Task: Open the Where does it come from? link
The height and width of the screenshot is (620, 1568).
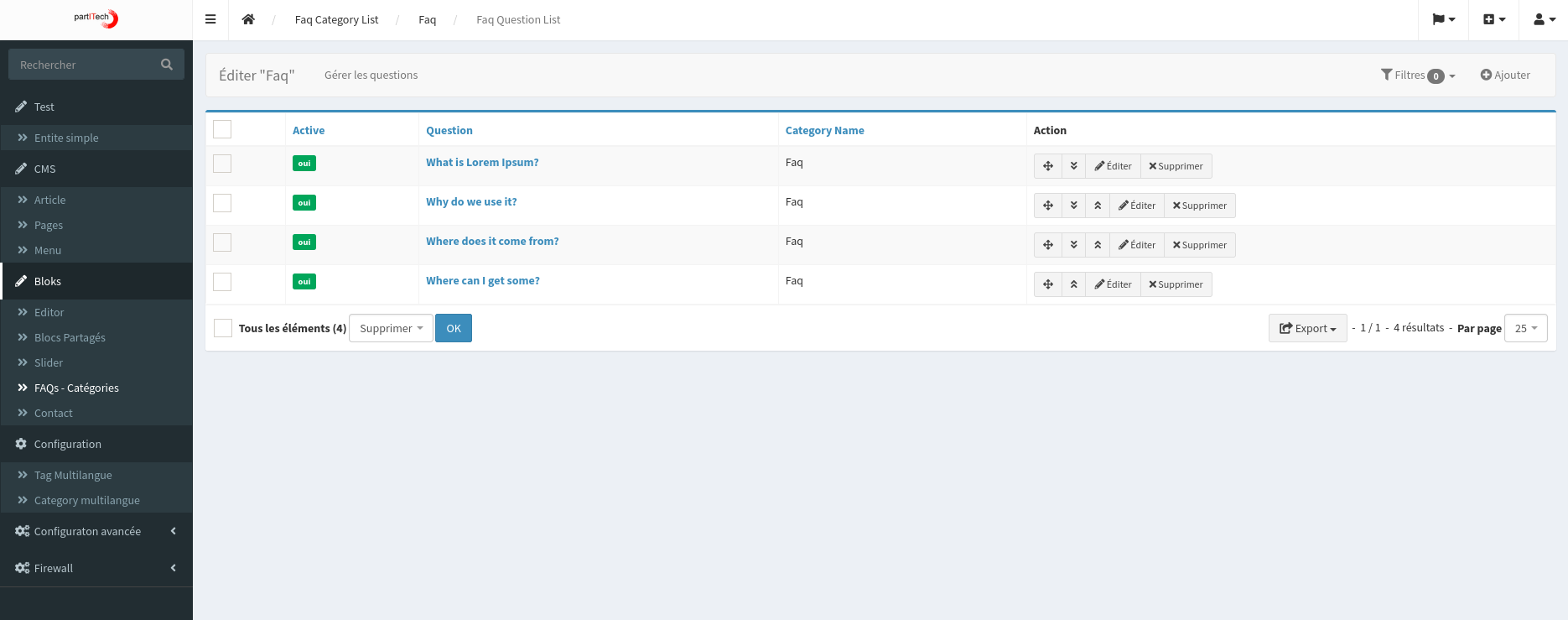Action: [x=492, y=241]
